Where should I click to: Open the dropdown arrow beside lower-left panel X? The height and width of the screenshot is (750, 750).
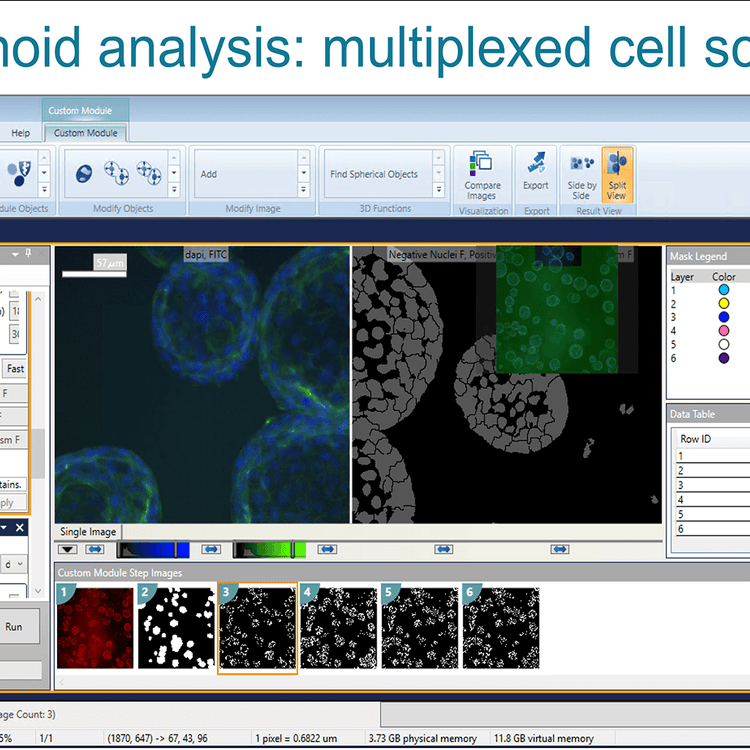coord(4,528)
